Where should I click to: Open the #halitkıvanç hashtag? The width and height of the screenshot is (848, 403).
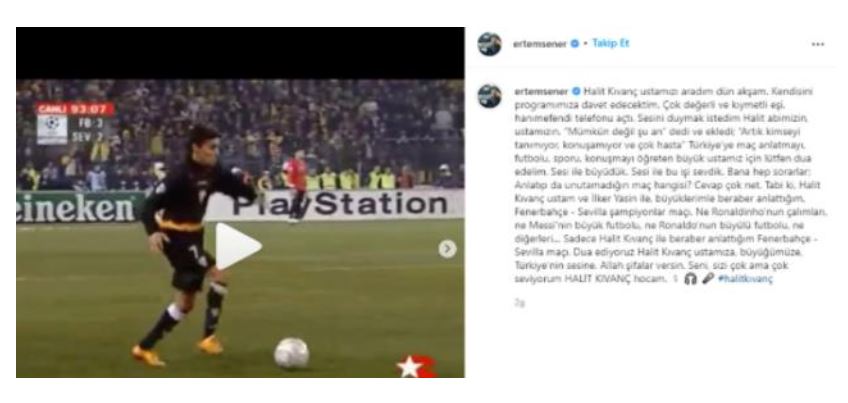(745, 279)
